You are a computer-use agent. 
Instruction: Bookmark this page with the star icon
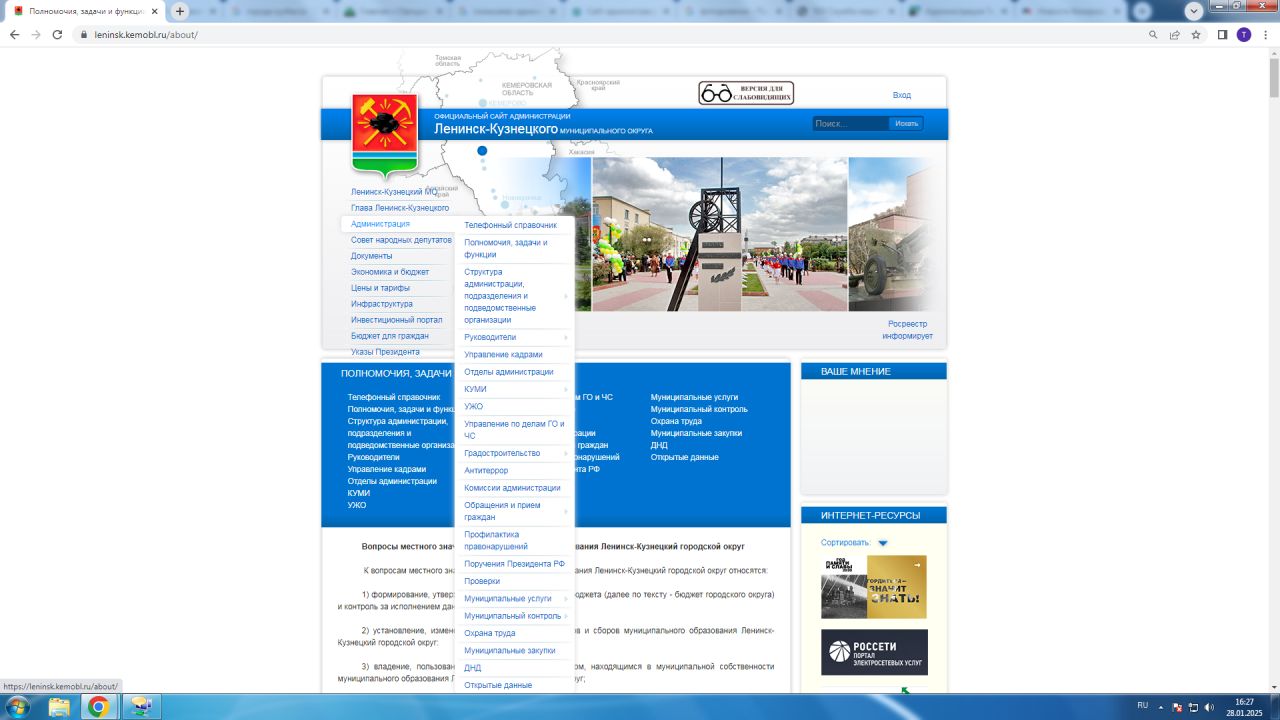(x=1196, y=34)
